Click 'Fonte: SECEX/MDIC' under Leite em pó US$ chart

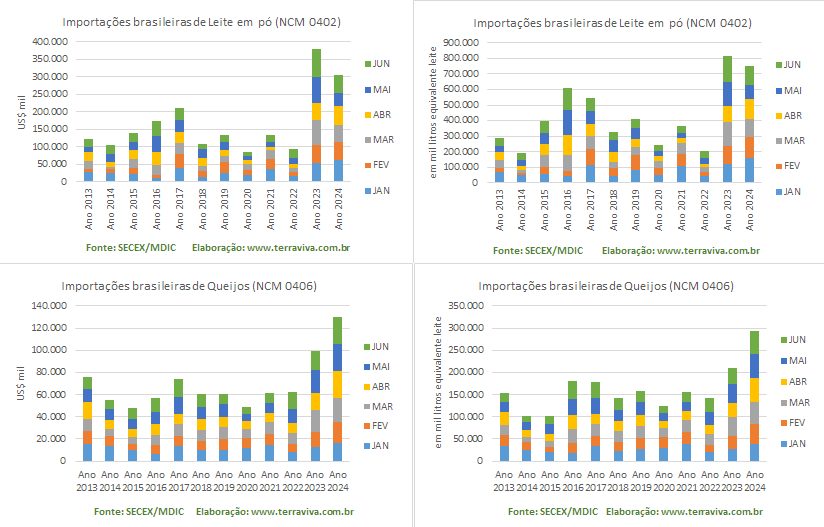[131, 247]
